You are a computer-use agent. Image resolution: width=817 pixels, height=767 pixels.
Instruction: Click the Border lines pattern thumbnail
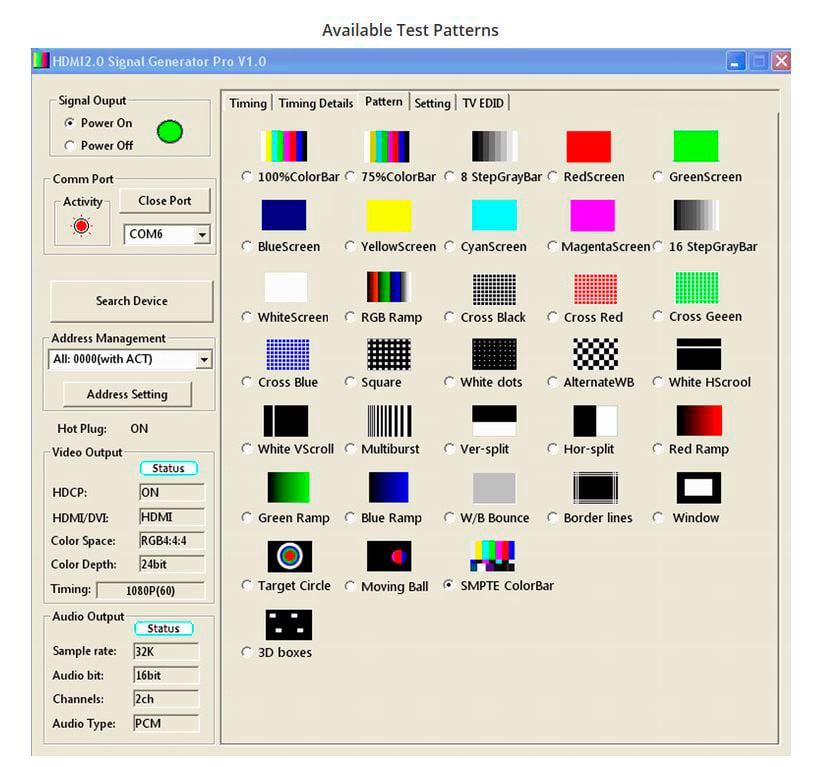pyautogui.click(x=596, y=488)
